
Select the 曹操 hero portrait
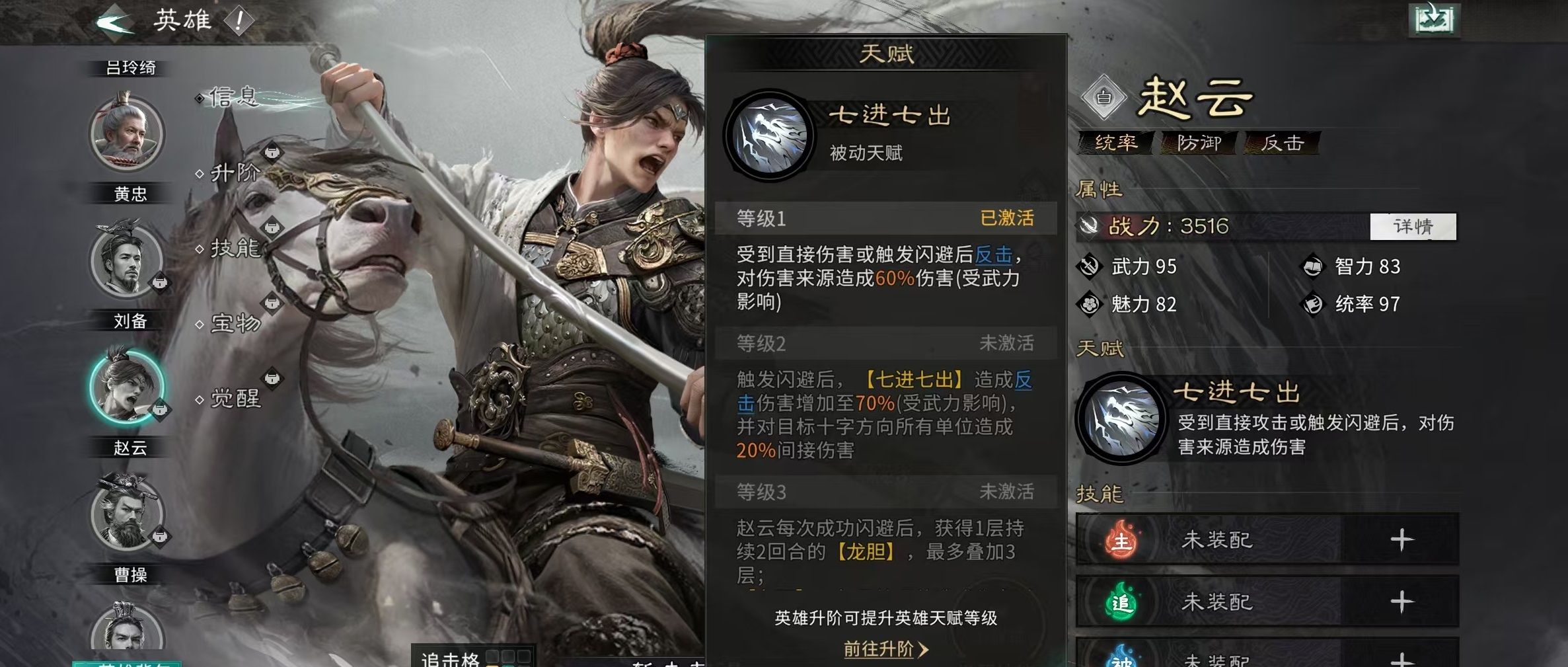[127, 513]
